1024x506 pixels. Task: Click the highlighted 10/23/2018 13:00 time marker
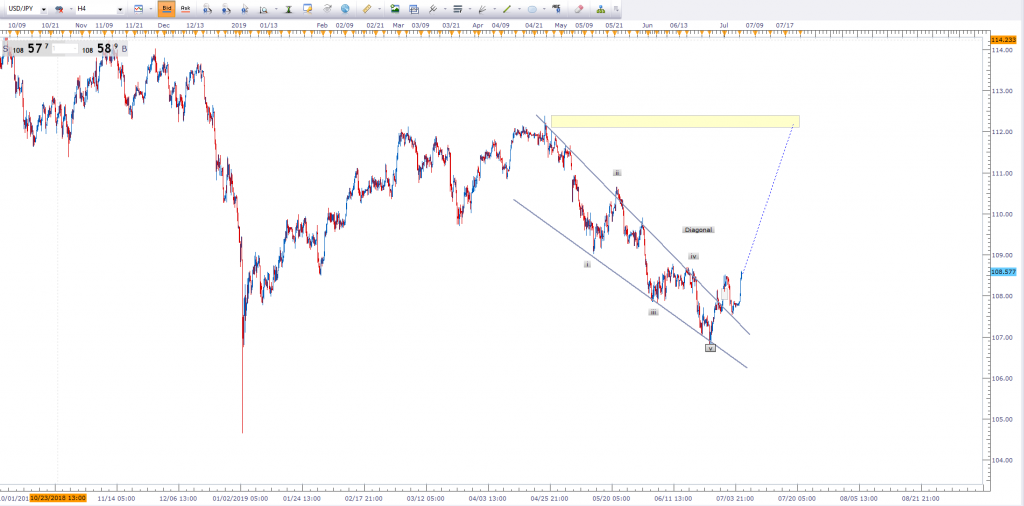57,497
